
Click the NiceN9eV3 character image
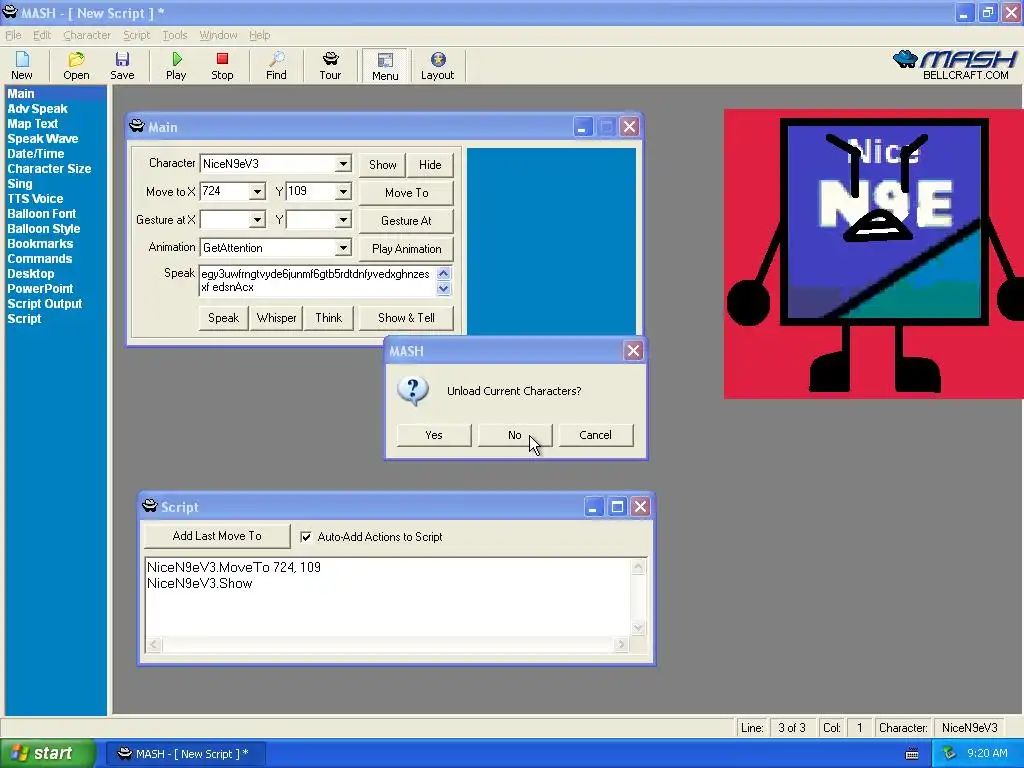(873, 253)
